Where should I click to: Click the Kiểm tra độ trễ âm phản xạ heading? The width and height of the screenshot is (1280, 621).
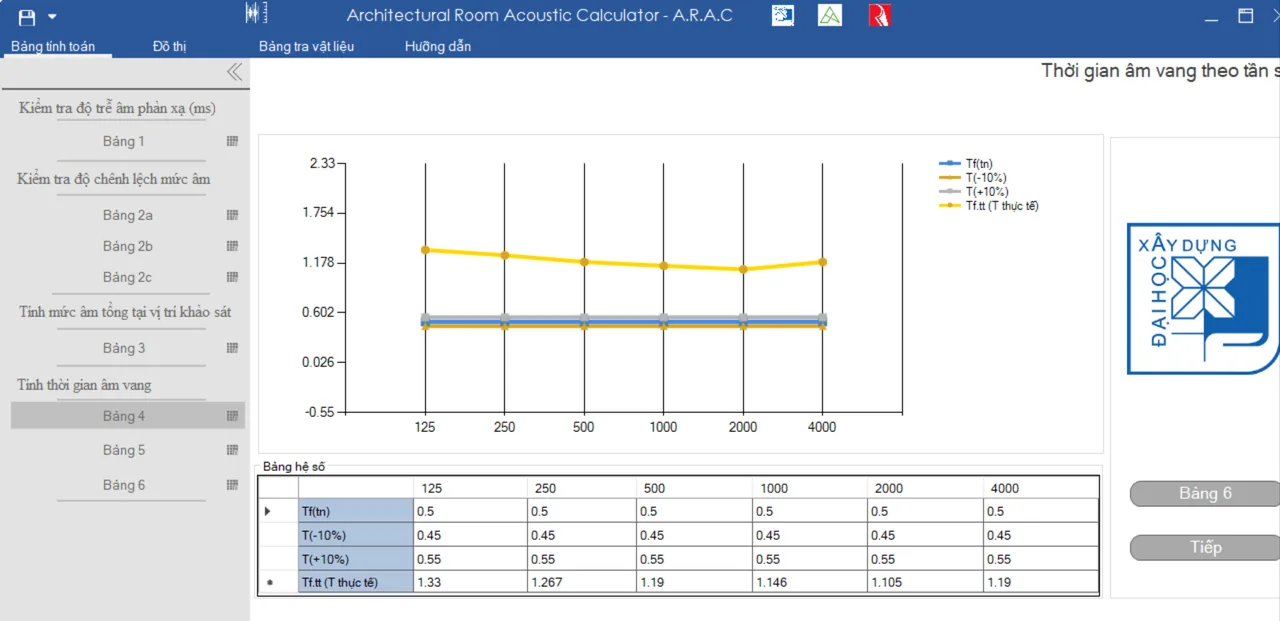coord(117,108)
